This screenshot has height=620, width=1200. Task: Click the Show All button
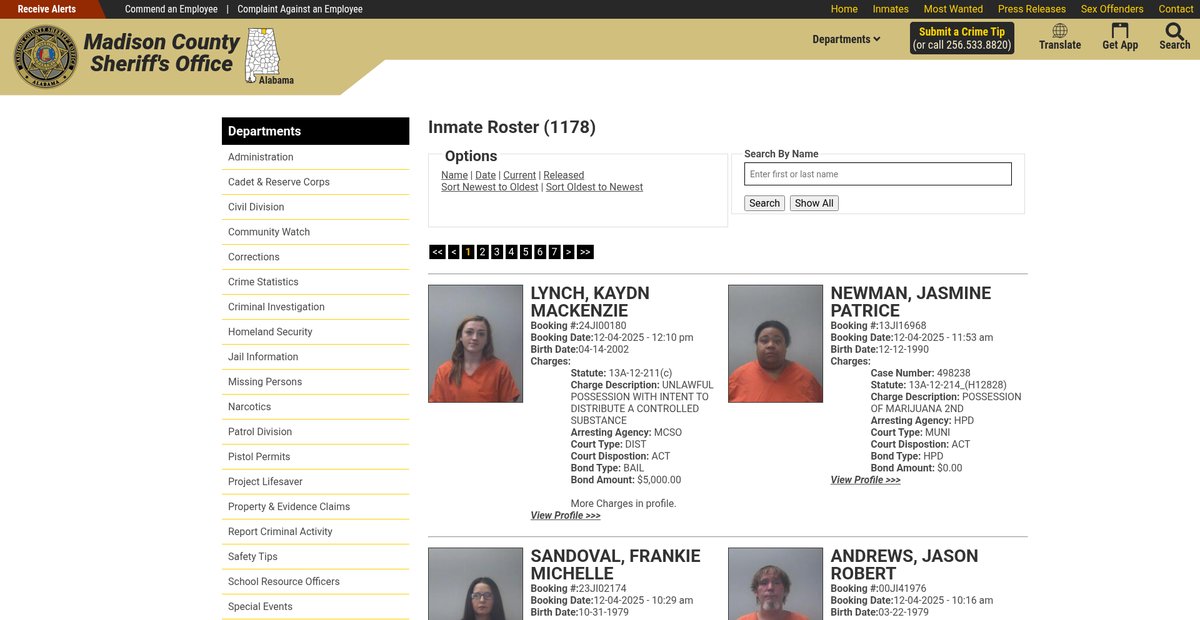click(814, 203)
